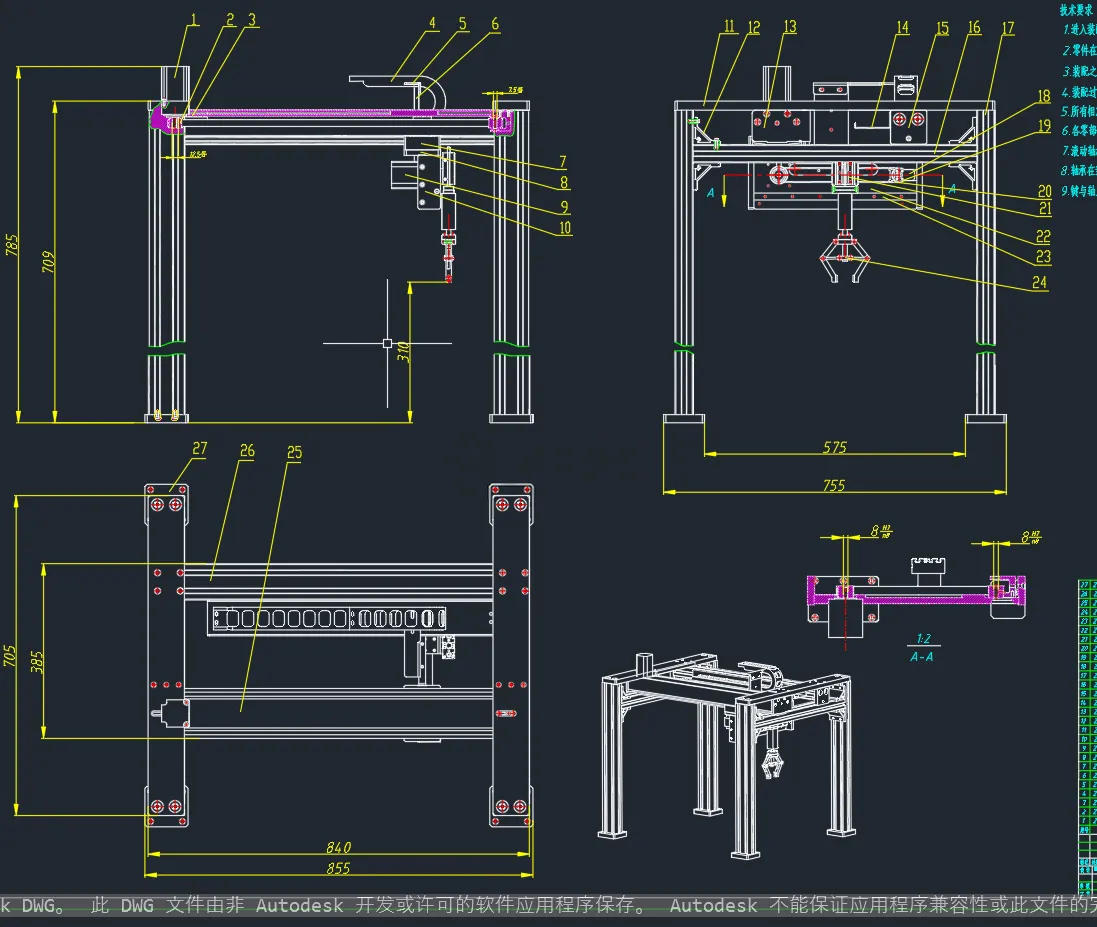Image resolution: width=1097 pixels, height=927 pixels.
Task: Select part callout number 24 for the gripper
Action: tap(1040, 283)
